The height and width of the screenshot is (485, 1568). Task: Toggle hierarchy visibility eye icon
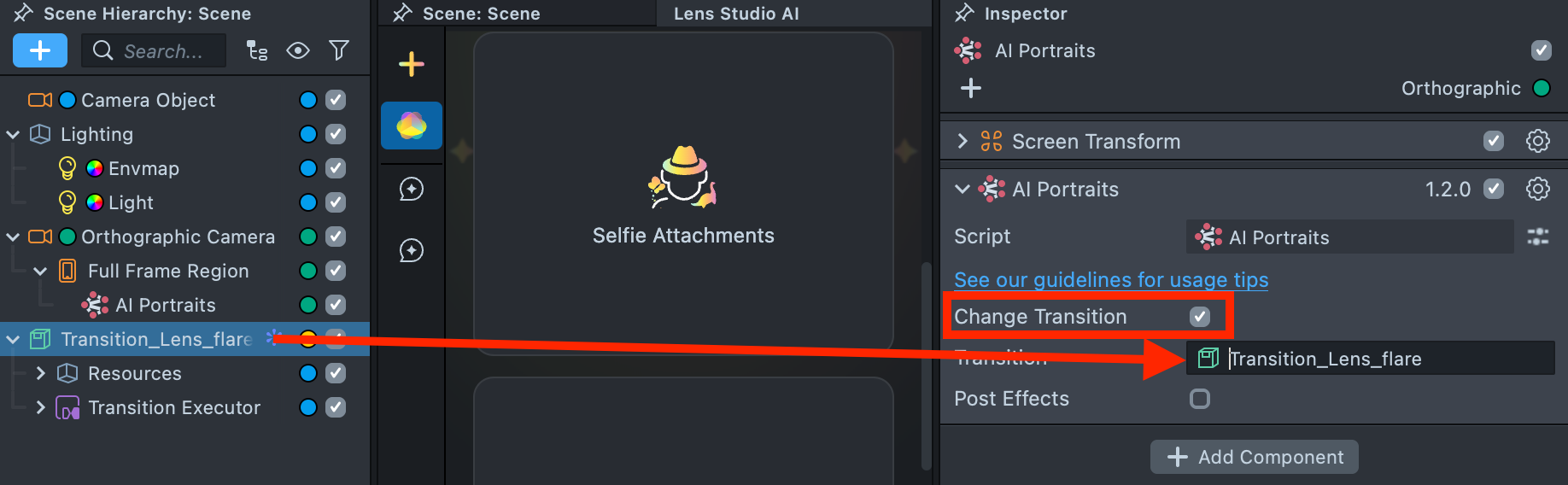[x=298, y=50]
